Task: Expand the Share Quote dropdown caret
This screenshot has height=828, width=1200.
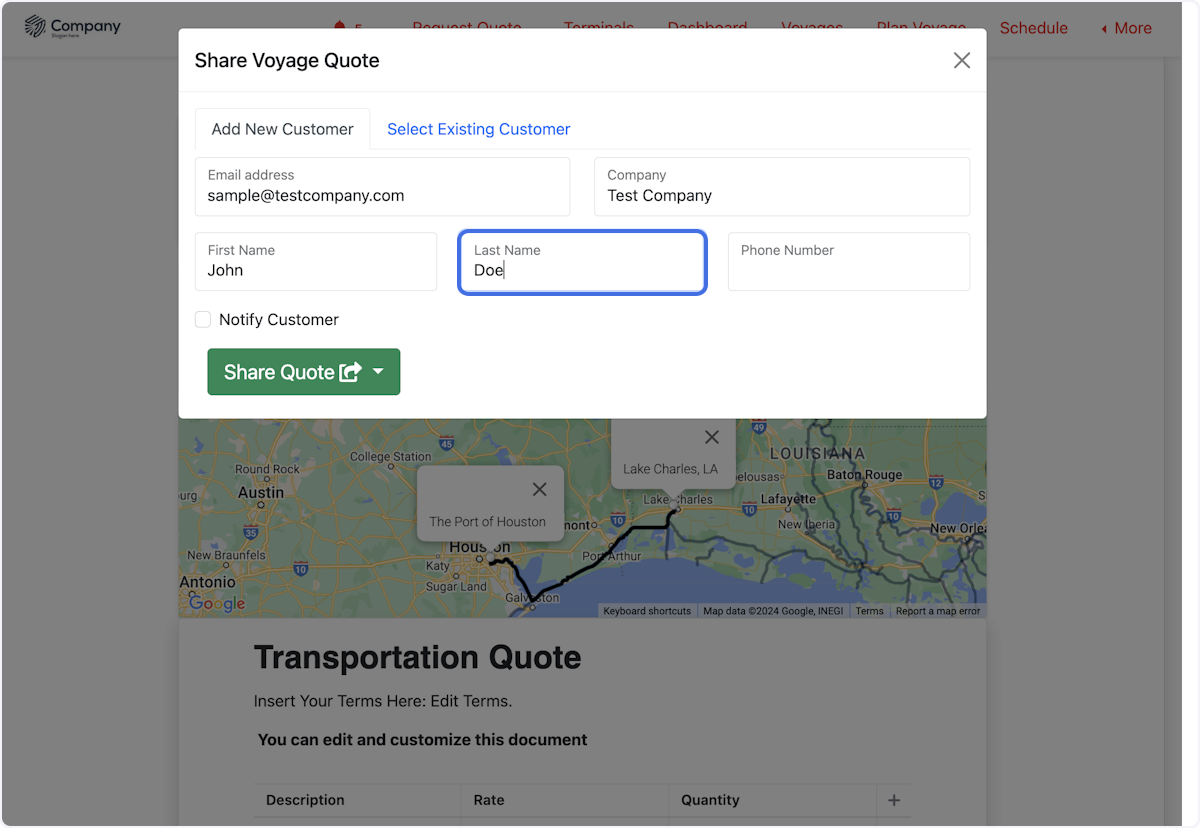Action: point(379,372)
